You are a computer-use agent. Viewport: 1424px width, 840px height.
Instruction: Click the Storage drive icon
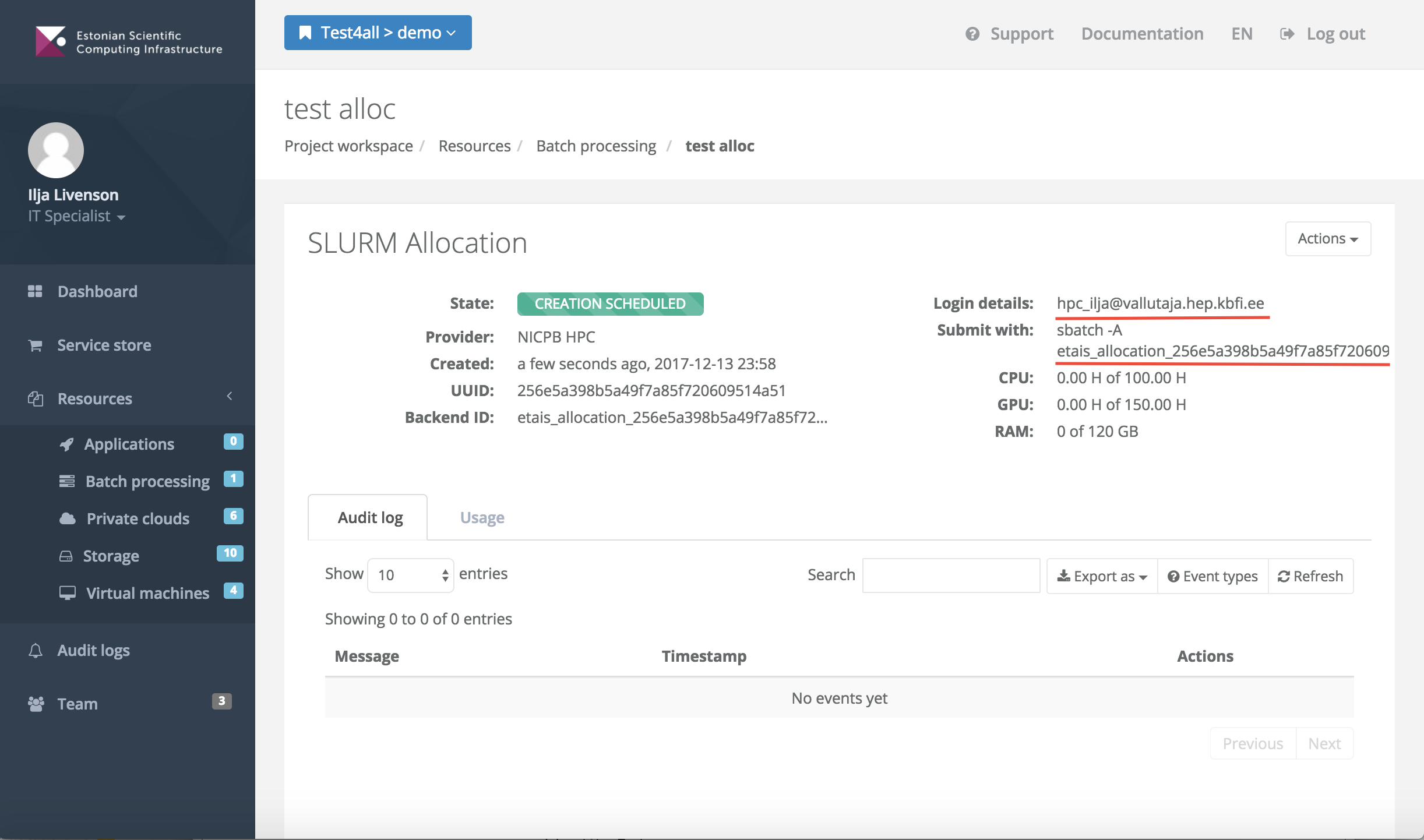(x=66, y=556)
